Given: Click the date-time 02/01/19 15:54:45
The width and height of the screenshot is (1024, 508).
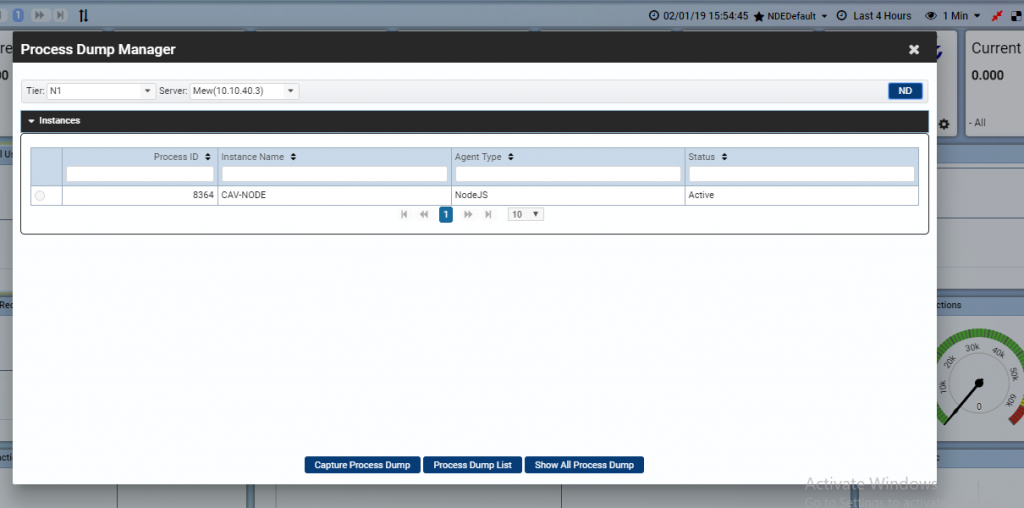Looking at the screenshot, I should tap(705, 16).
